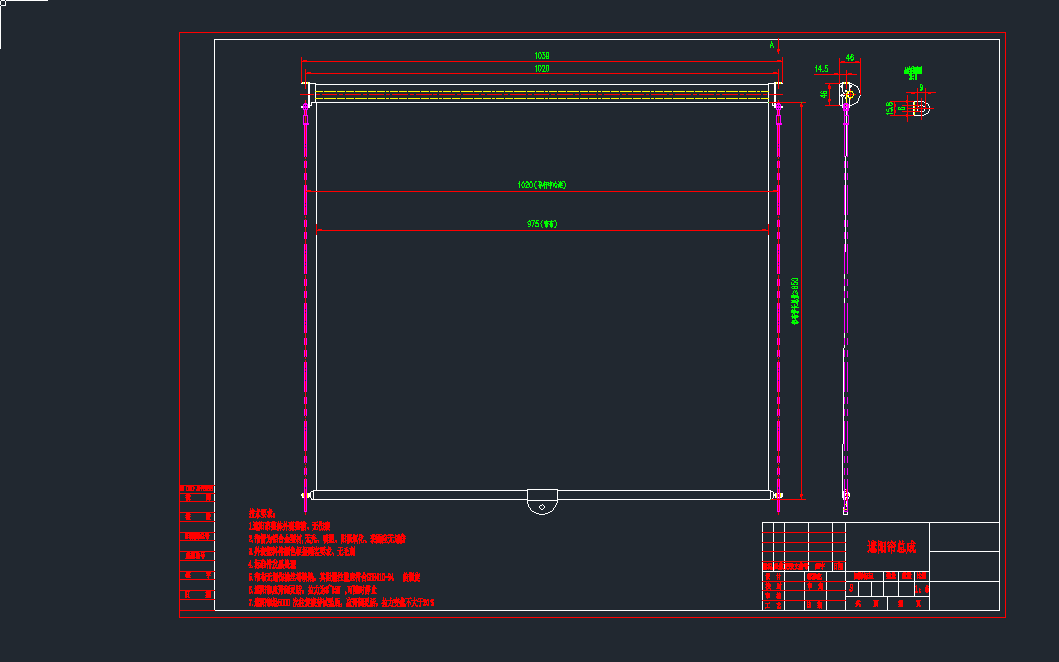Click the red technical requirements heading
Screen dimensions: 1059x662
click(x=261, y=513)
